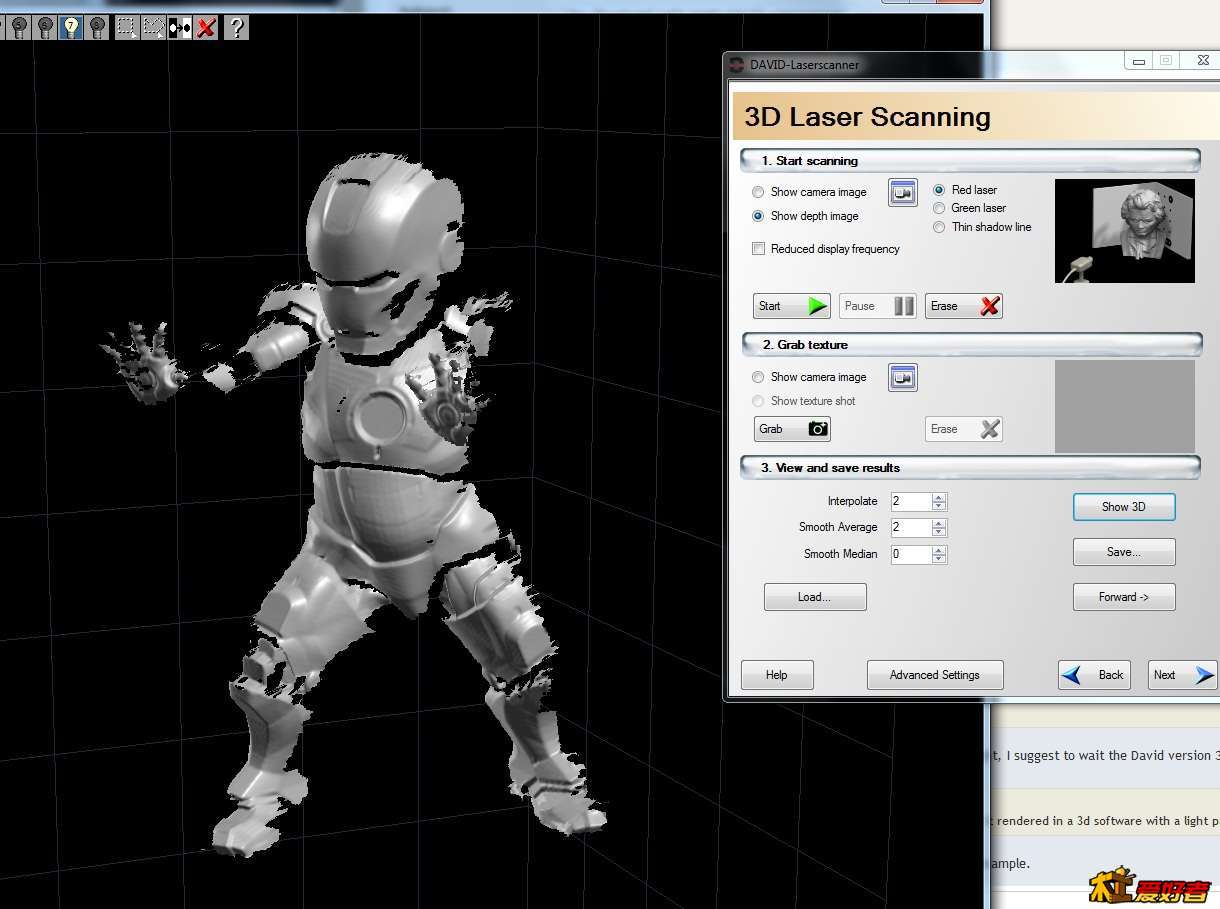Click the DAVID-Laserscanner title bar icon
The image size is (1220, 909).
737,65
